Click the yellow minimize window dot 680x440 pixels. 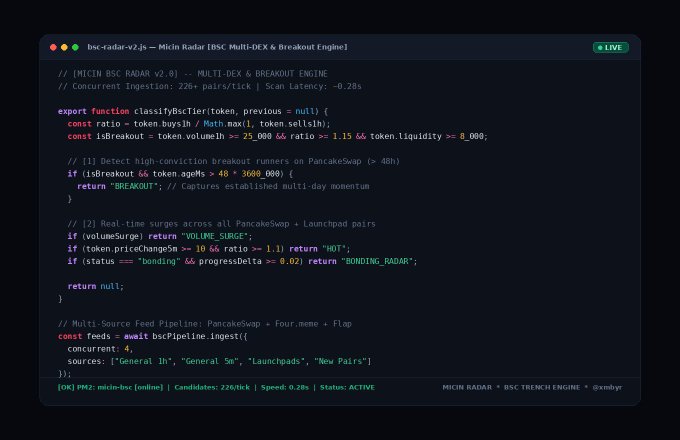[64, 47]
